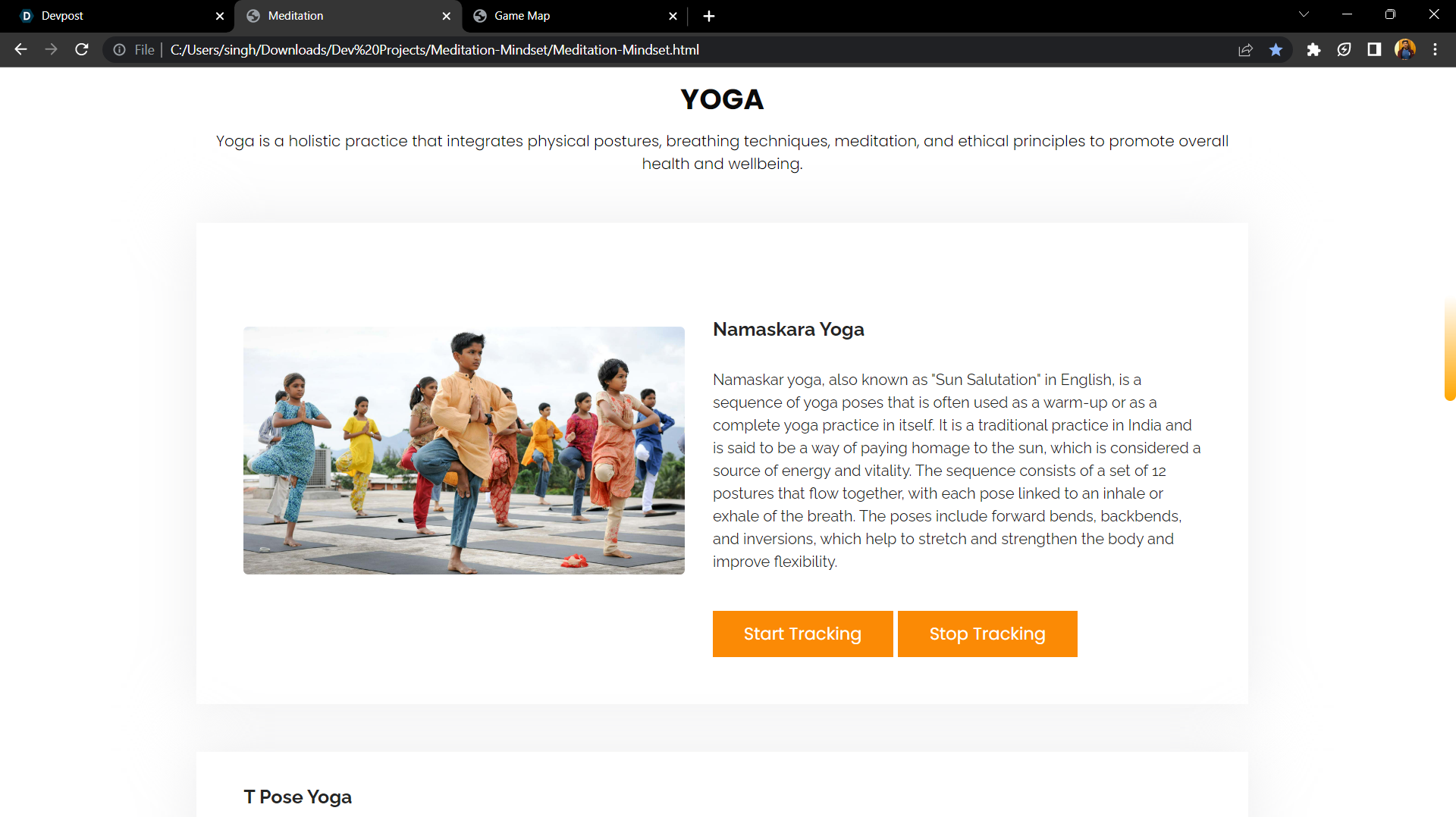
Task: Click the Namaskara Yoga children image
Action: 464,450
